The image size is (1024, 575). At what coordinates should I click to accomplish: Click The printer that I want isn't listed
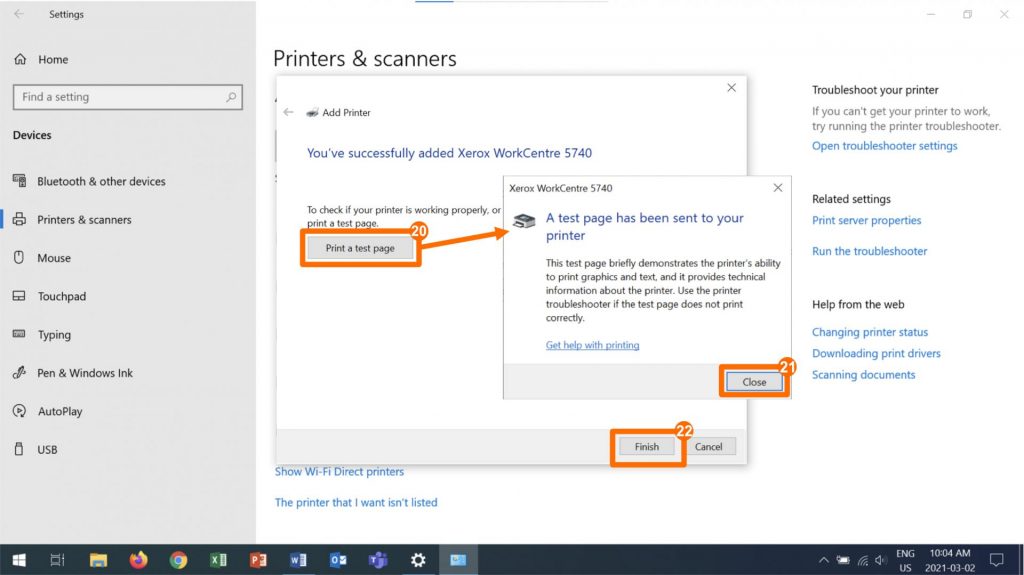[x=356, y=502]
